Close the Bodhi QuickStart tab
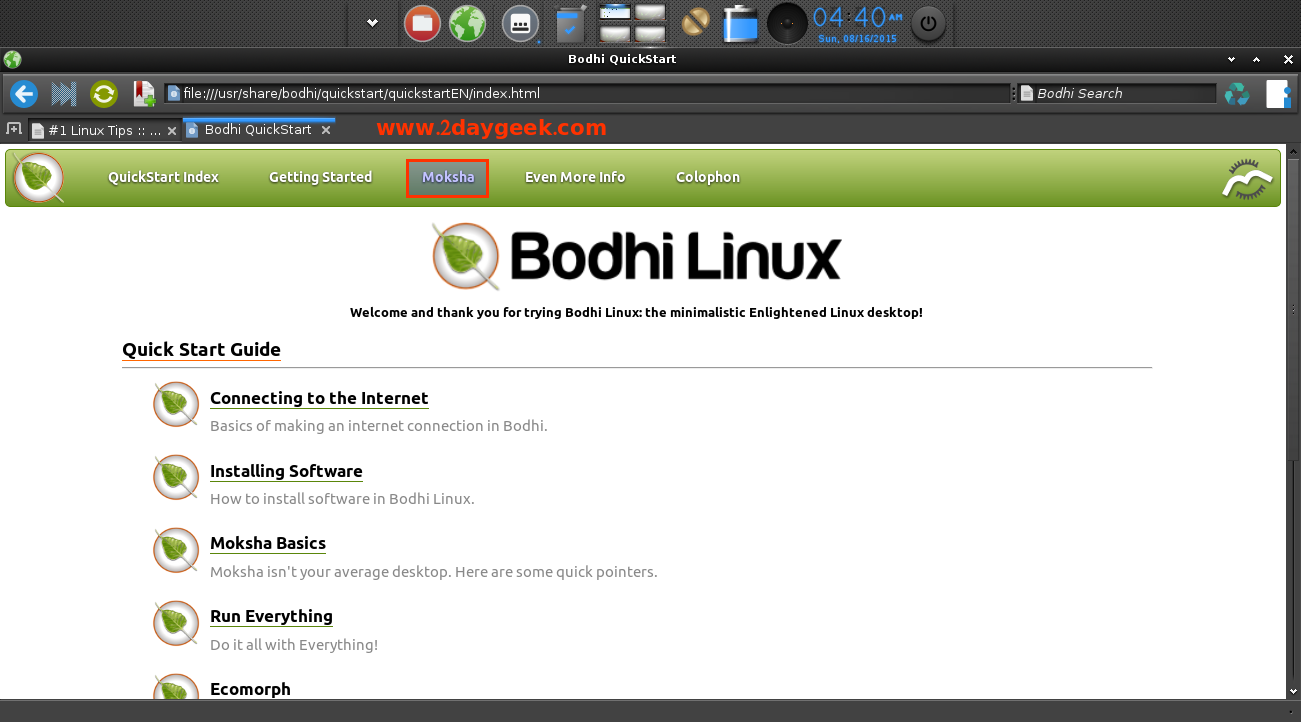This screenshot has height=722, width=1301. pos(326,130)
